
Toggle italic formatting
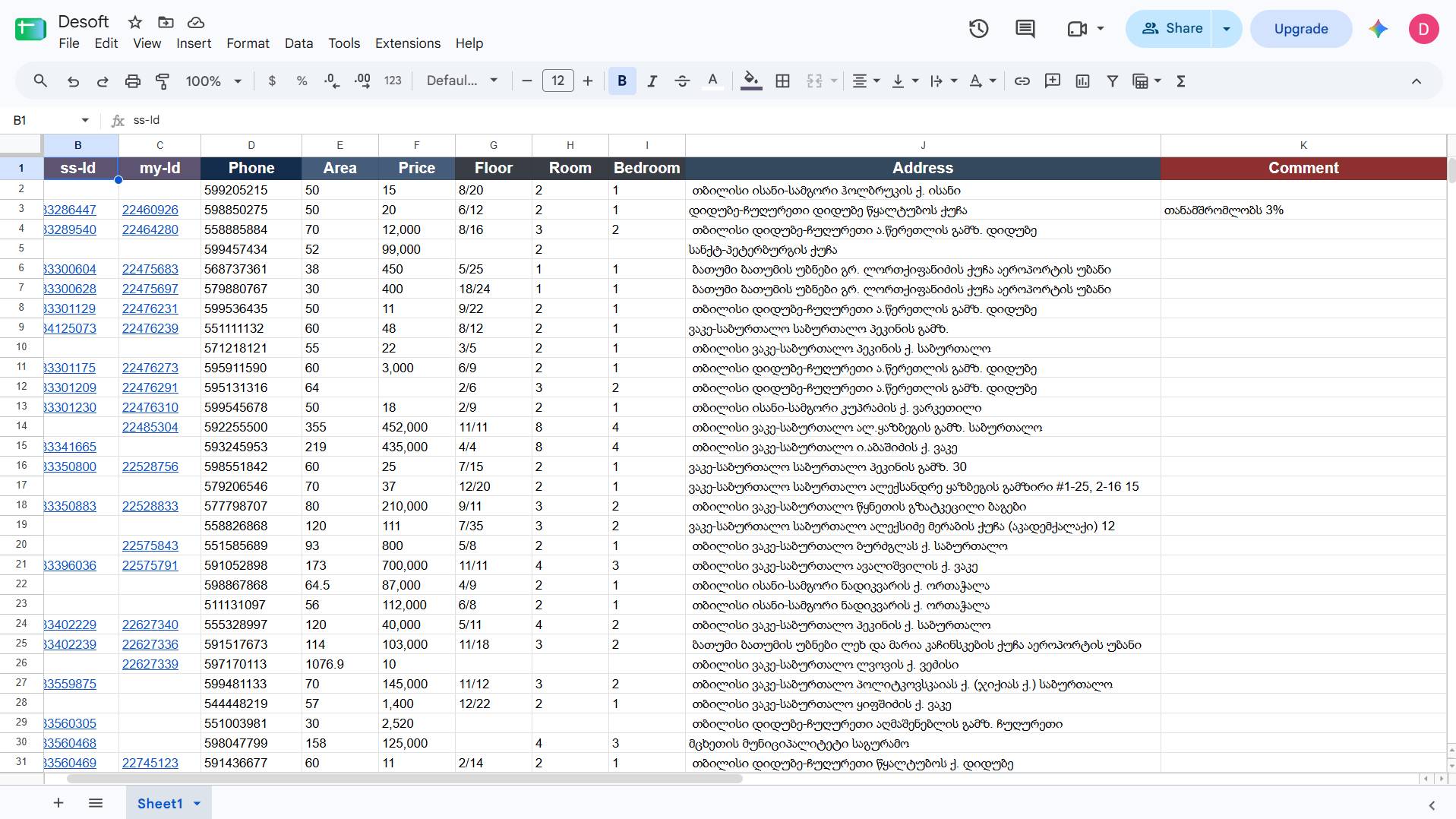pos(652,81)
